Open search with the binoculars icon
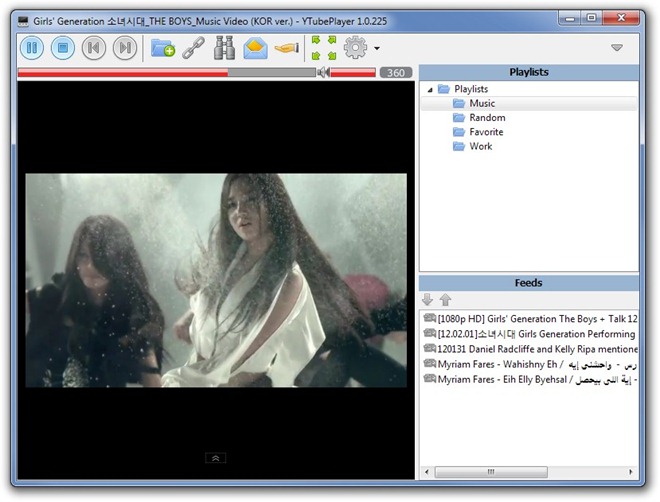Screen dimensions: 660x502 (x=224, y=48)
